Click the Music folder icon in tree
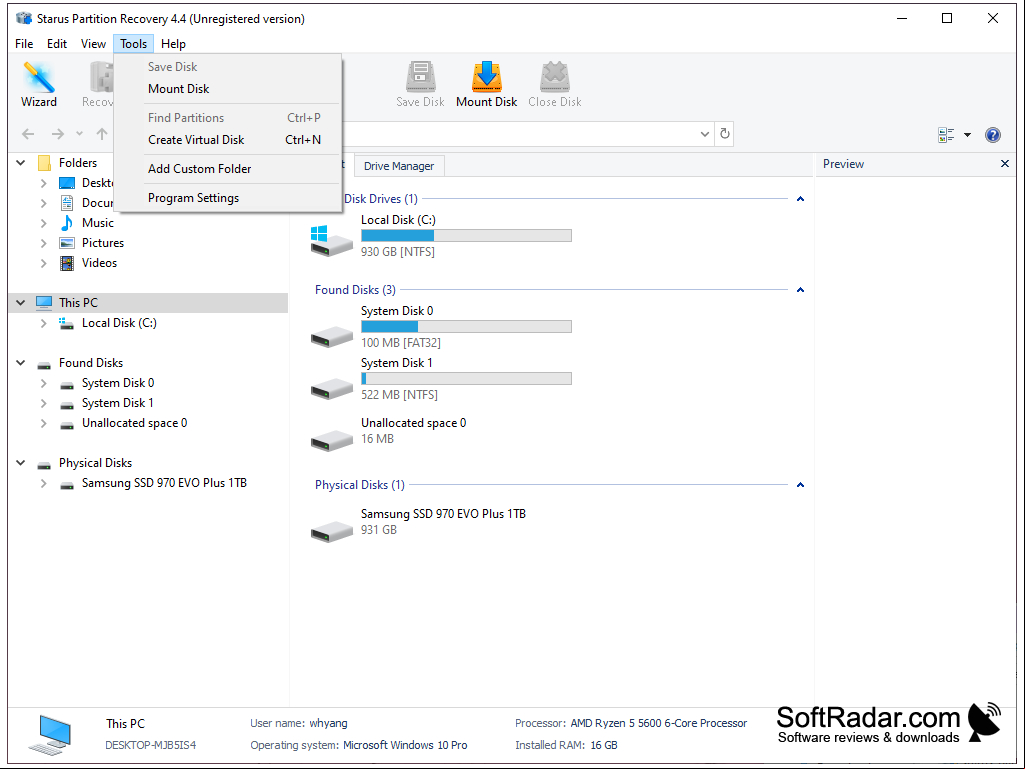Image resolution: width=1025 pixels, height=769 pixels. 67,223
